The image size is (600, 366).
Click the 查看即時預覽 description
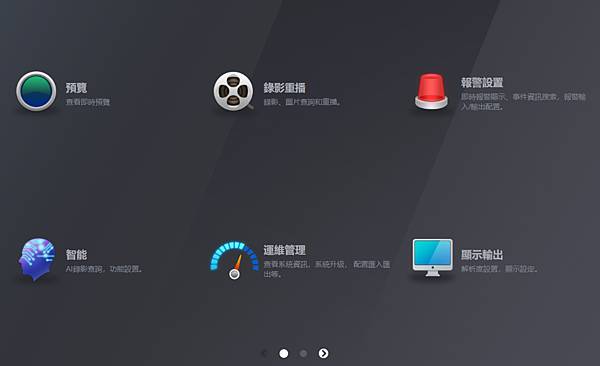[x=88, y=102]
